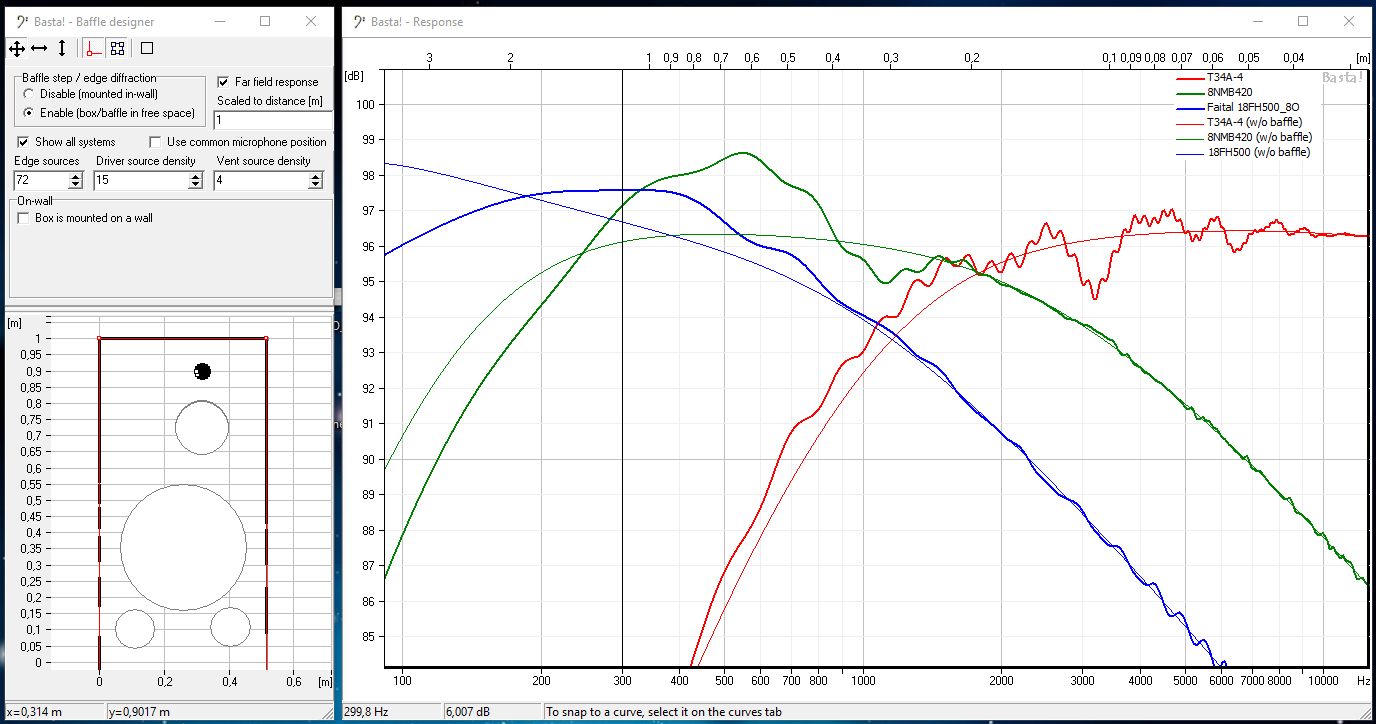Select Disable (mounted in-wall) option
Screen dimensions: 1376x724
tap(29, 94)
